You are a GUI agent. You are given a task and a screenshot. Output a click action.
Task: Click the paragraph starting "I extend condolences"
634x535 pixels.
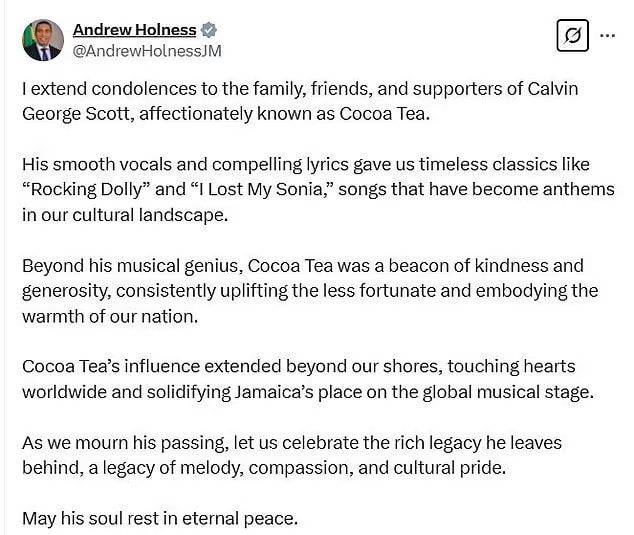point(300,101)
